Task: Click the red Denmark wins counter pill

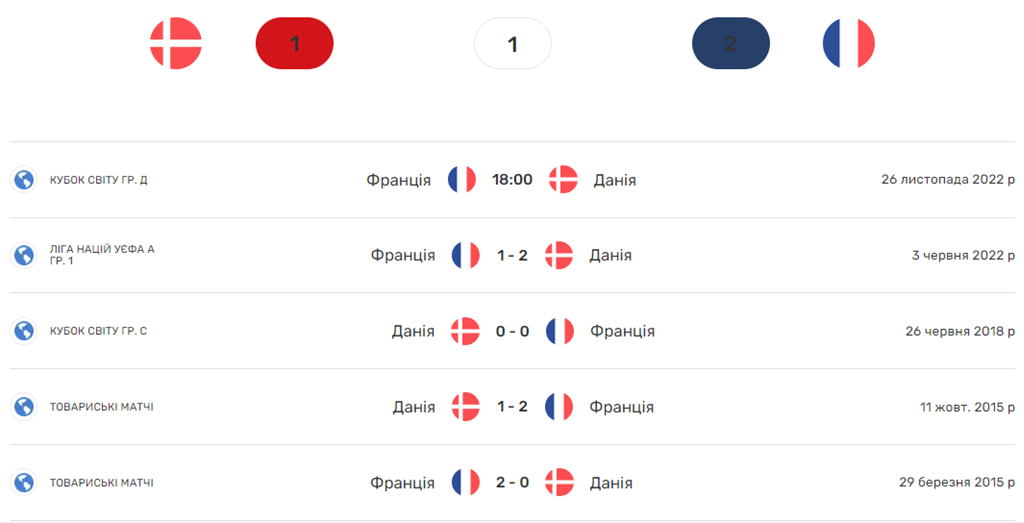Action: coord(294,44)
